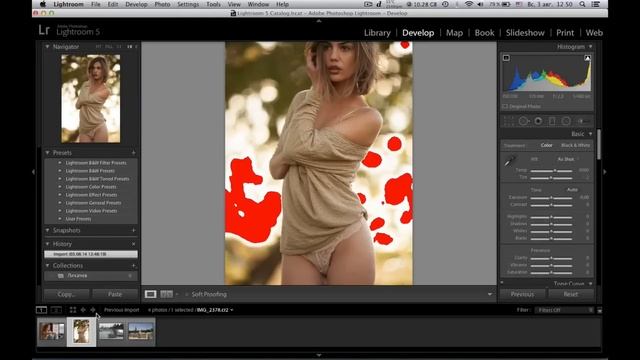The height and width of the screenshot is (360, 640).
Task: Choose Black & White treatment
Action: pyautogui.click(x=575, y=145)
